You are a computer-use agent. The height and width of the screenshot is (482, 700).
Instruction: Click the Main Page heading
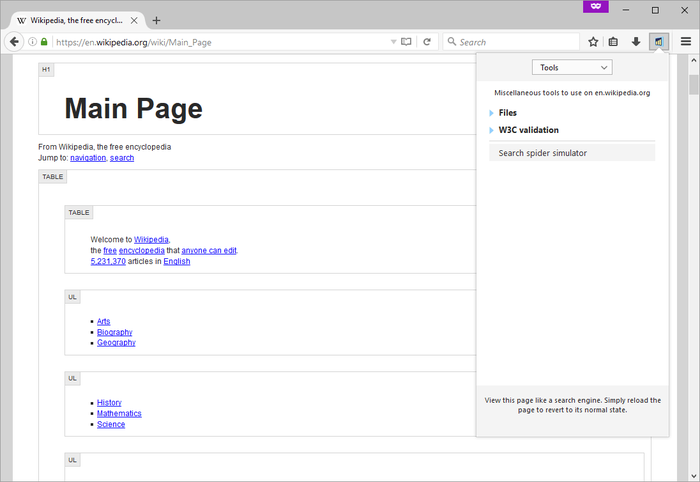133,108
